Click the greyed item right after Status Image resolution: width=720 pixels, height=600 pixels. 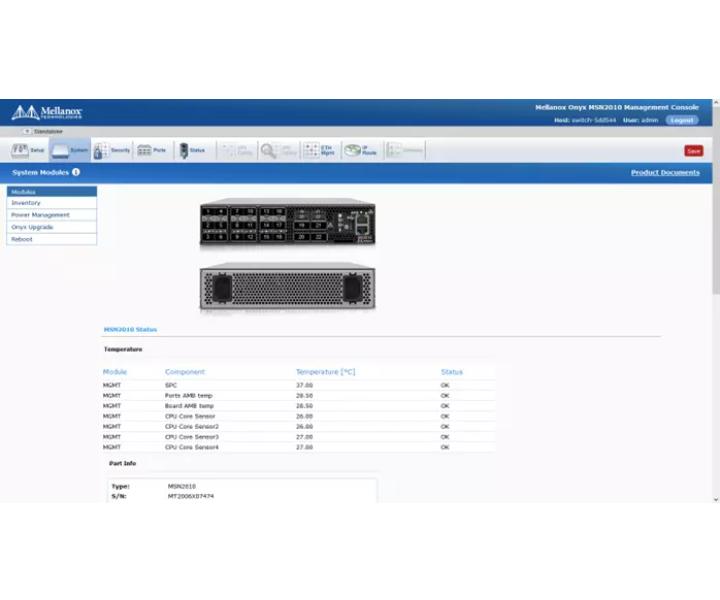pyautogui.click(x=237, y=150)
